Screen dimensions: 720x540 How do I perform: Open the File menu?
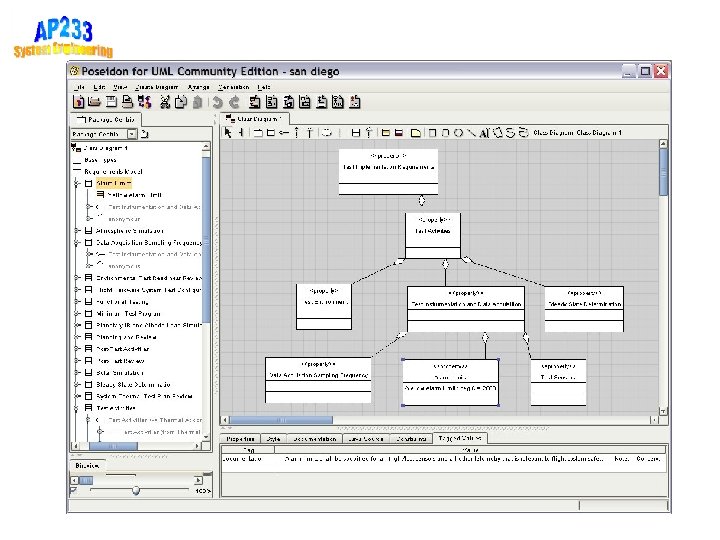[x=79, y=87]
